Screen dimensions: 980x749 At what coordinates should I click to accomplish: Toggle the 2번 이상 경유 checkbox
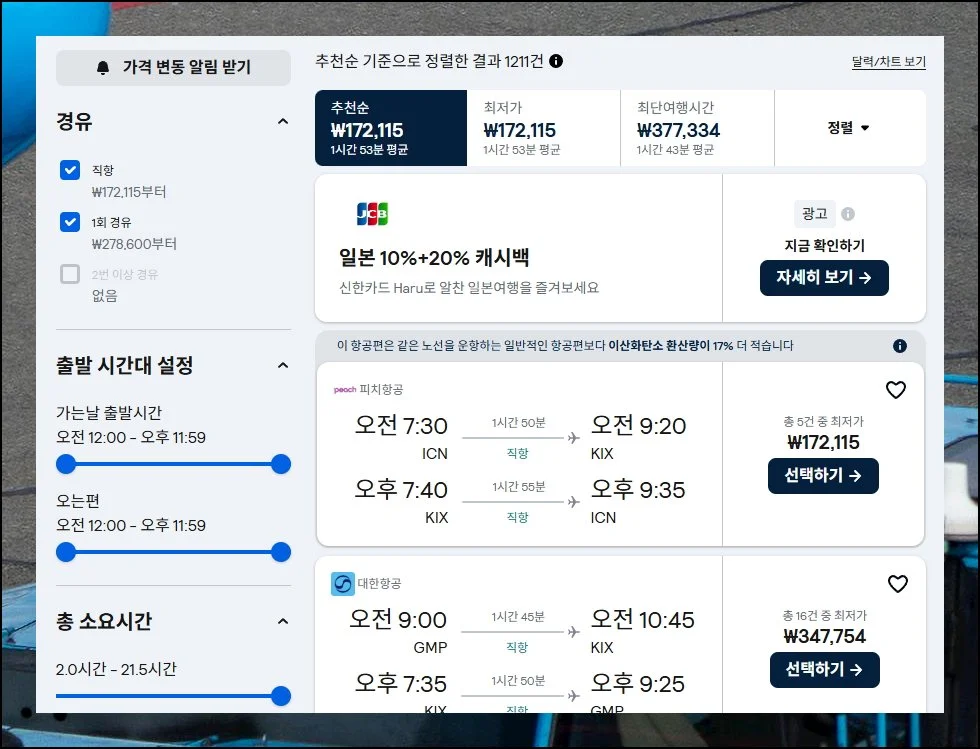pyautogui.click(x=70, y=274)
